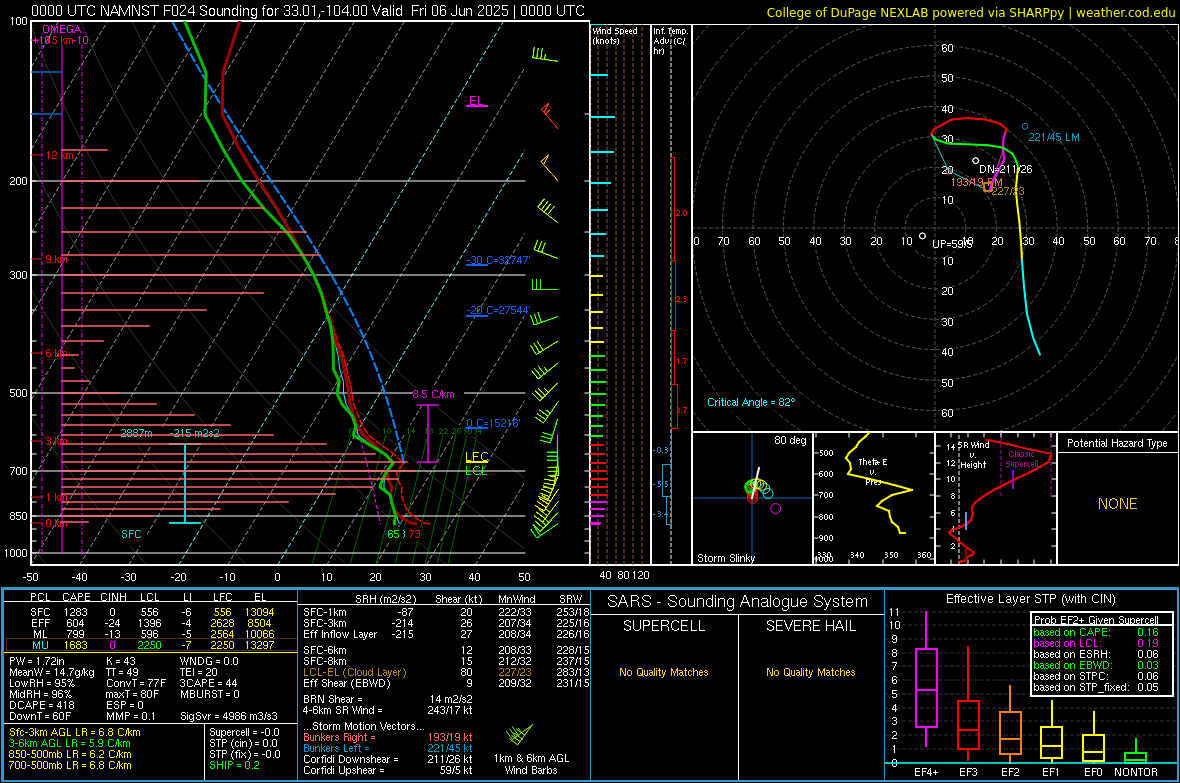Click the cyan SFC label on the skew-T
Screen dimensions: 1180x783
pyautogui.click(x=131, y=534)
